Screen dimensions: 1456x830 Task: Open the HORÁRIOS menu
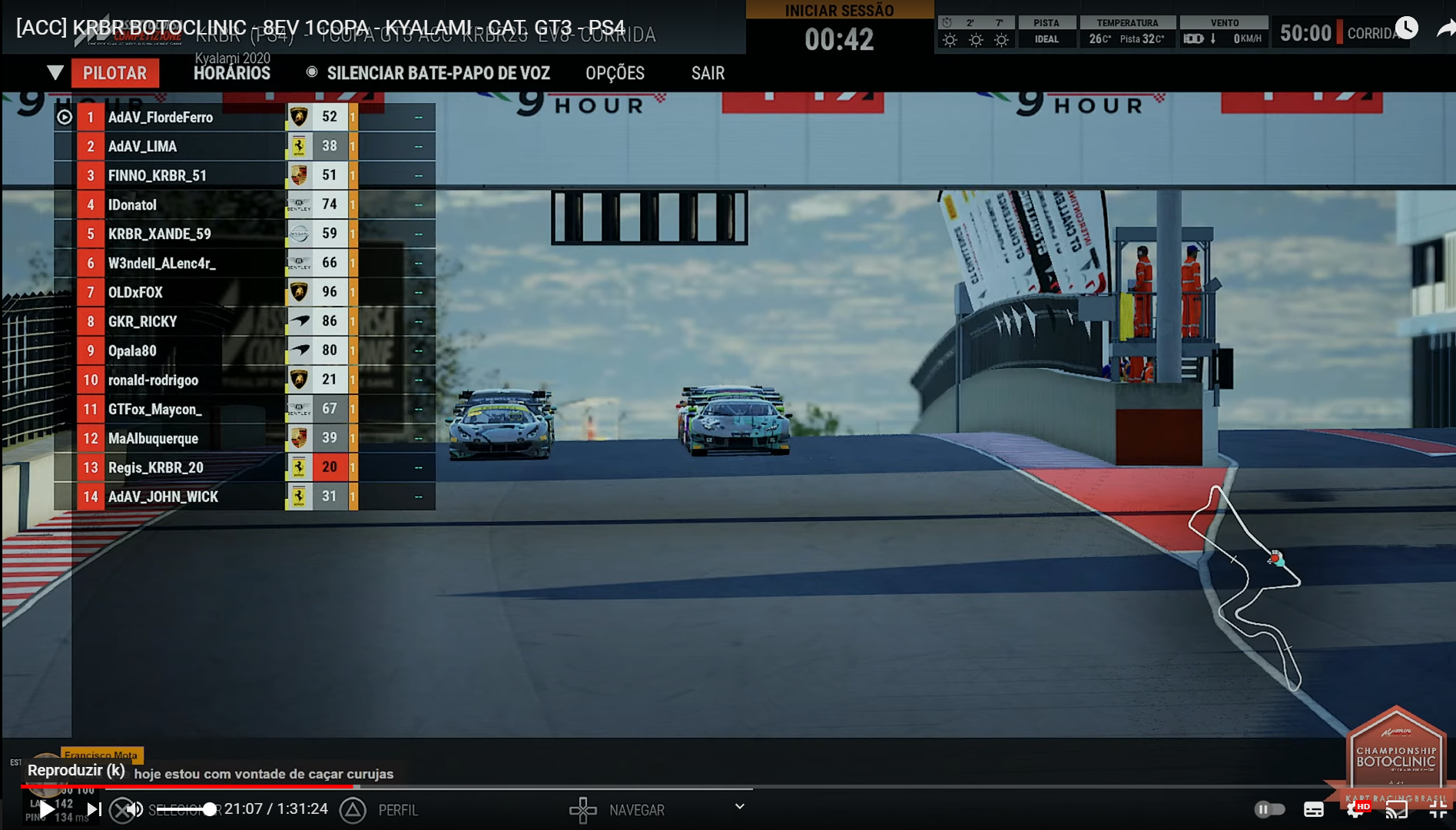(232, 73)
